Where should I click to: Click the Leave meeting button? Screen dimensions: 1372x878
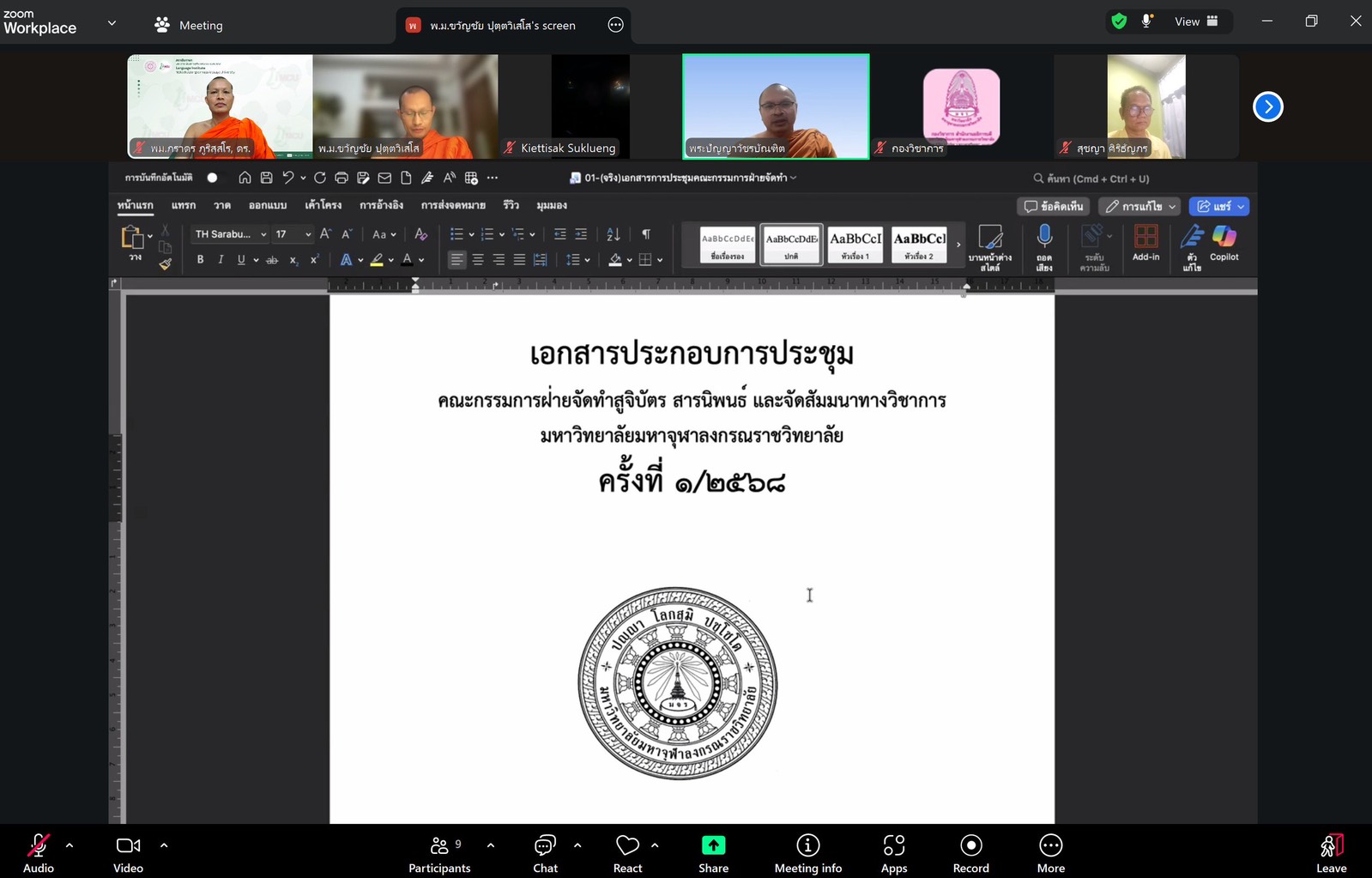(1331, 852)
